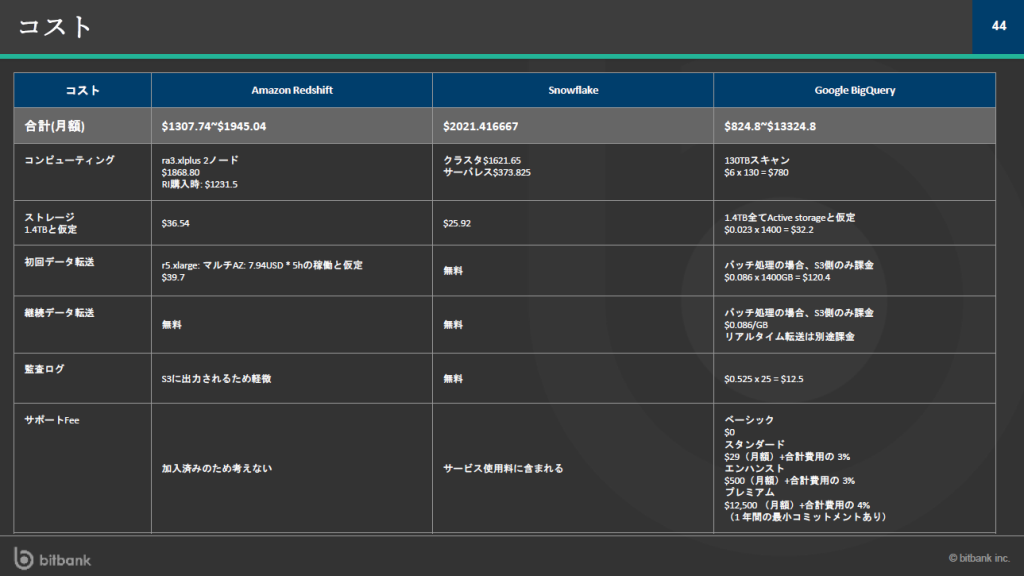The image size is (1024, 576).
Task: Click 130TBスキャン text
Action: 756,160
